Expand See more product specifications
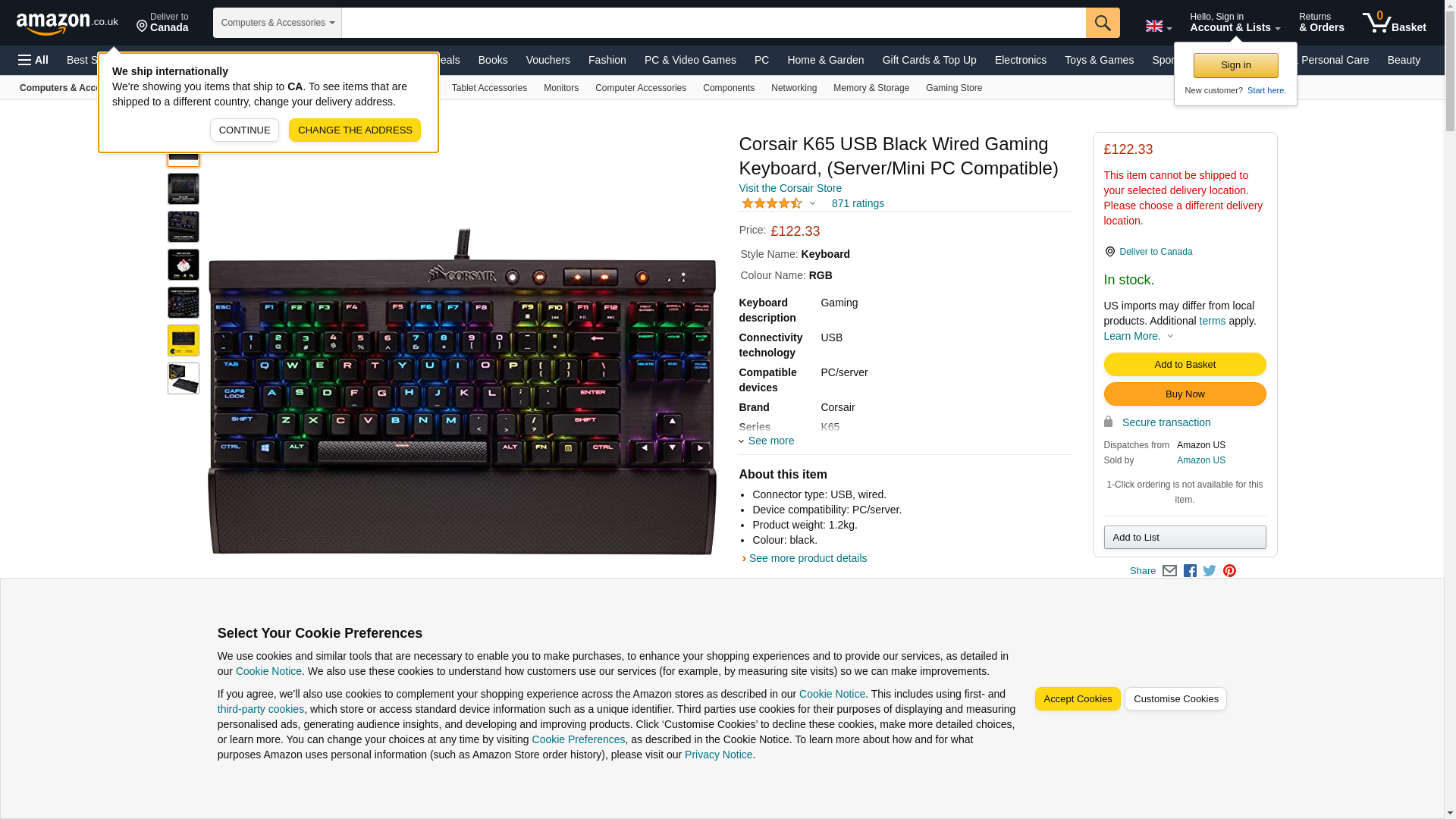This screenshot has width=1456, height=819. (767, 441)
